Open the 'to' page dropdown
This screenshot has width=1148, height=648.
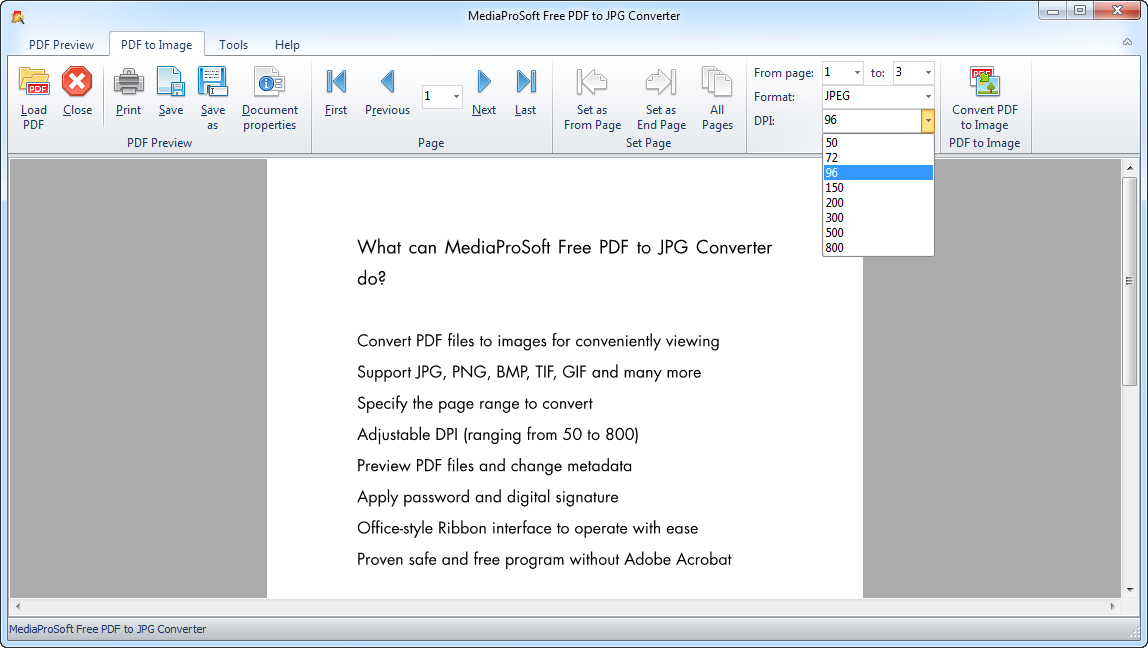click(928, 72)
